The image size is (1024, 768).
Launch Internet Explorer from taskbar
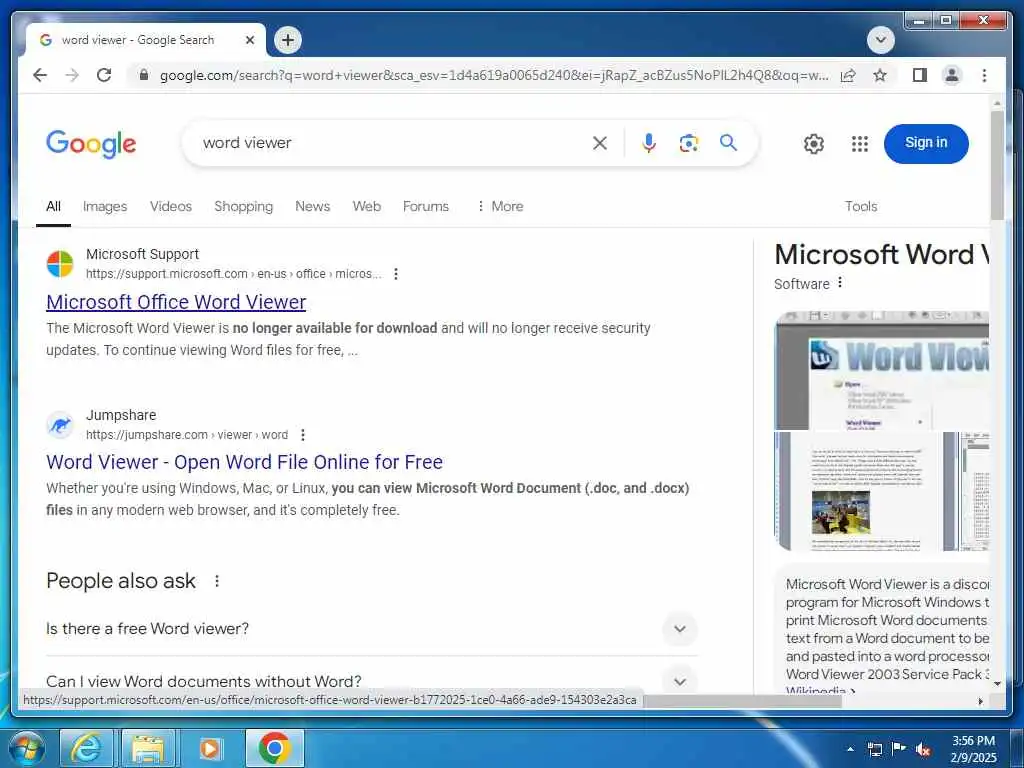(x=86, y=748)
